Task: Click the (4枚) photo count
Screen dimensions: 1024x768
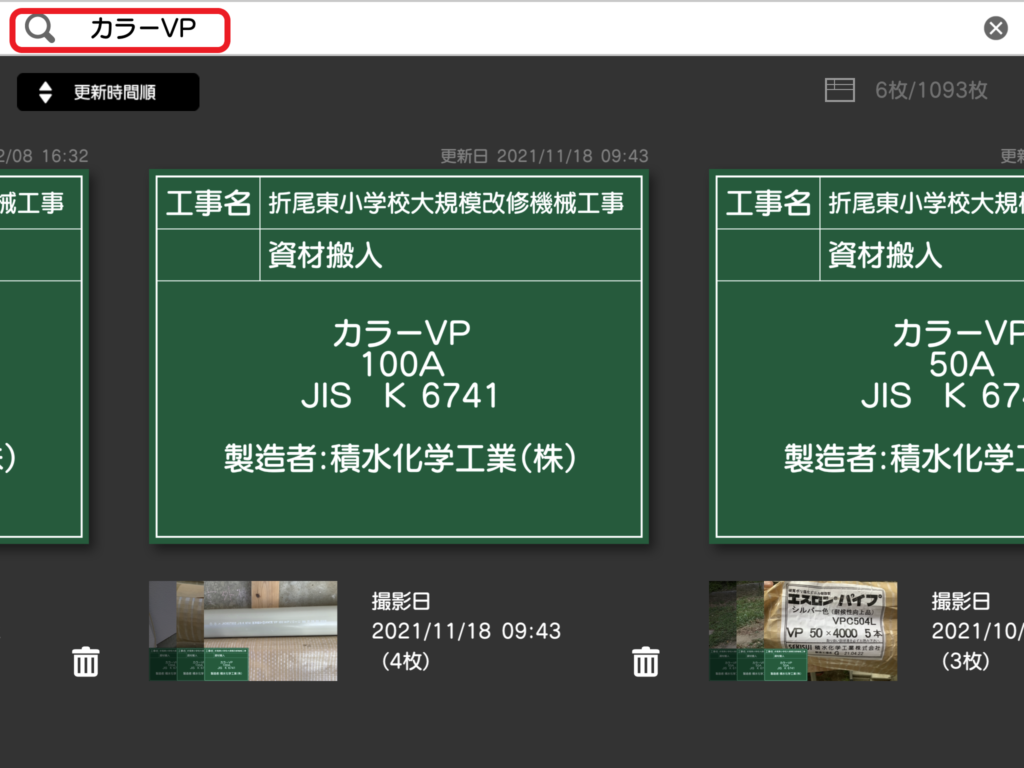Action: coord(405,661)
